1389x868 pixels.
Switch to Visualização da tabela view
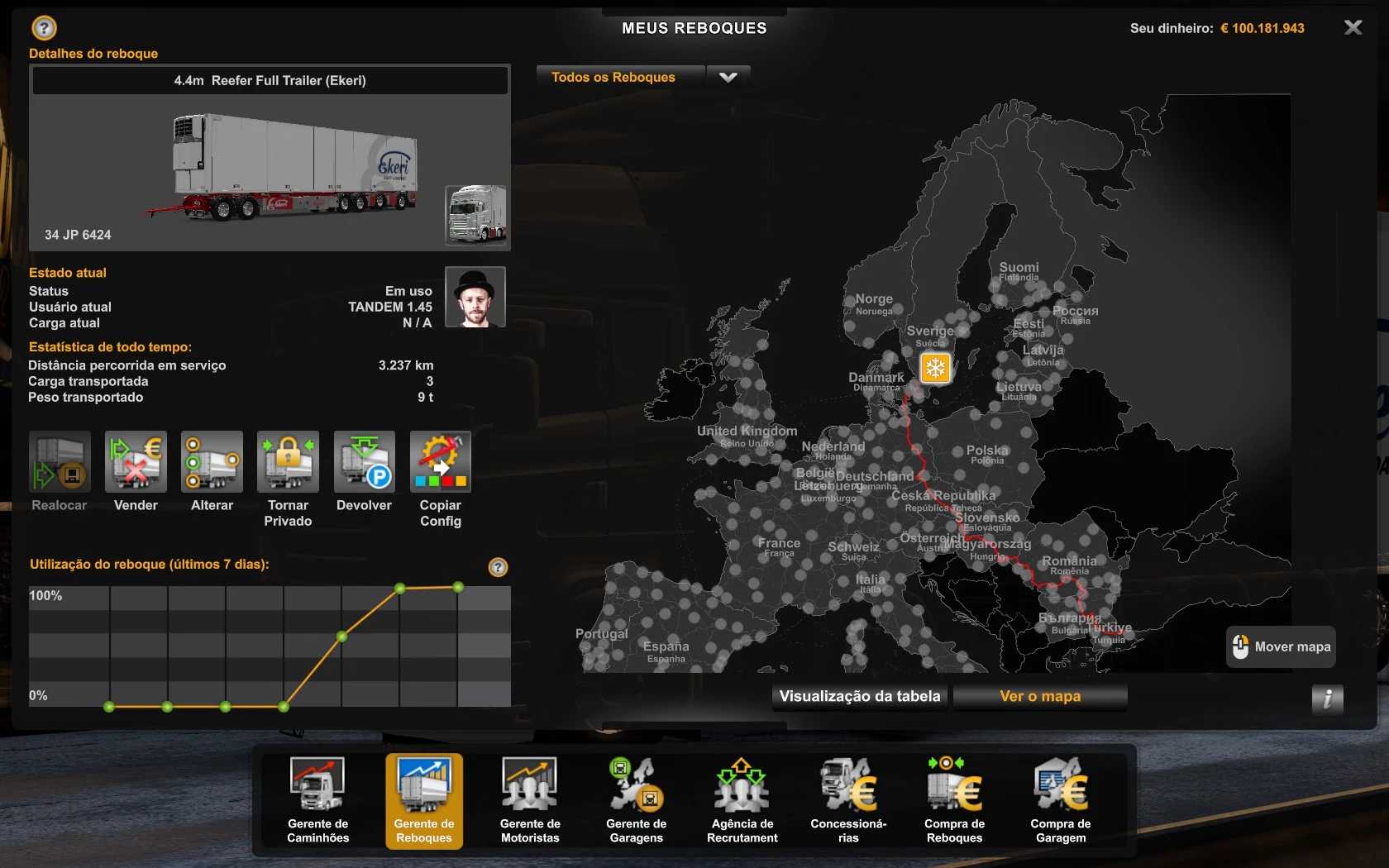tap(860, 696)
